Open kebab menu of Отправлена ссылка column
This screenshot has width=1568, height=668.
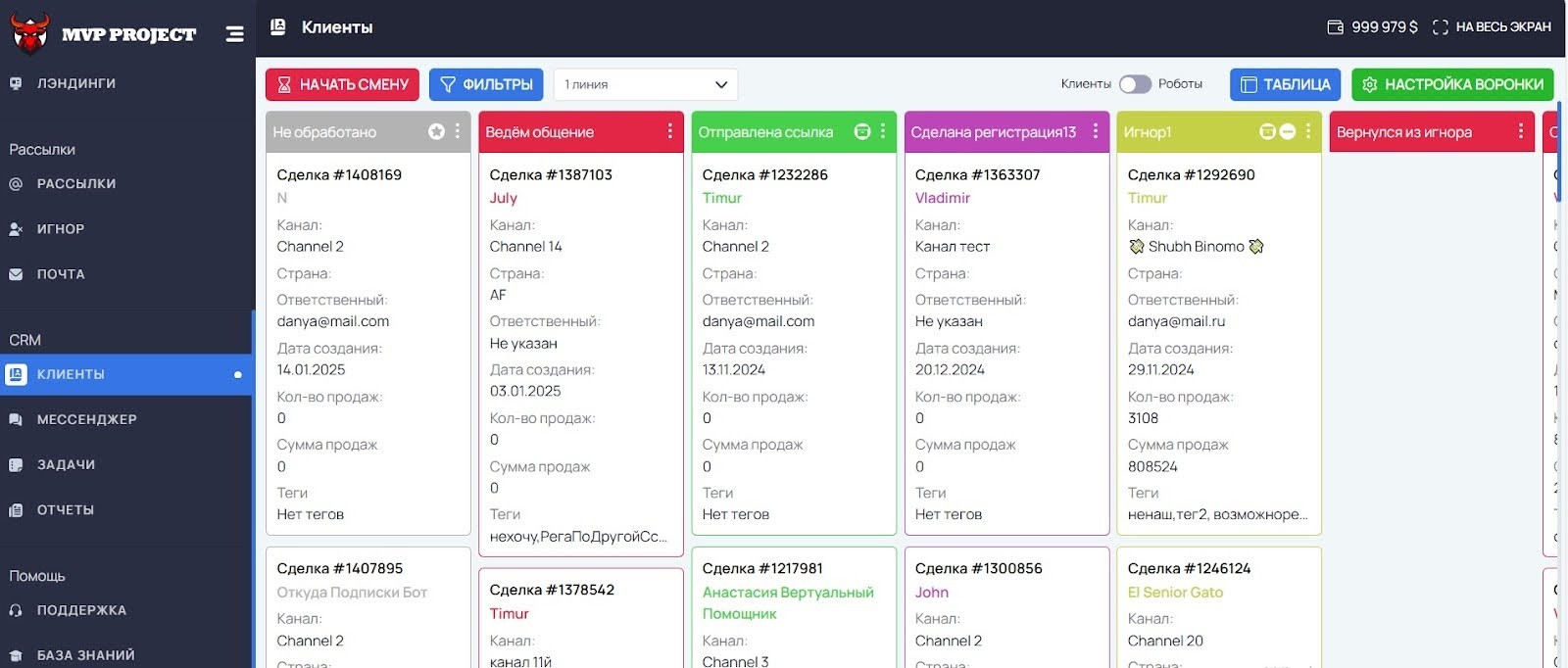883,131
